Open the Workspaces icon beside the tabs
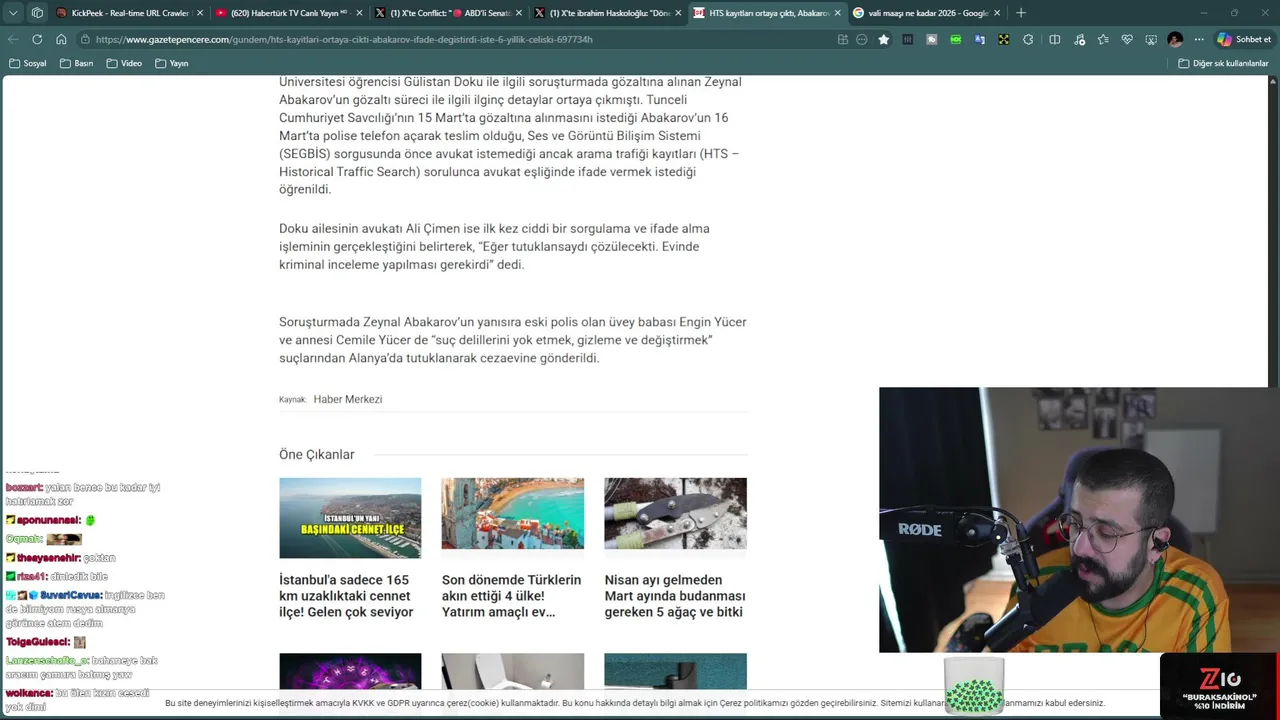 click(x=37, y=13)
